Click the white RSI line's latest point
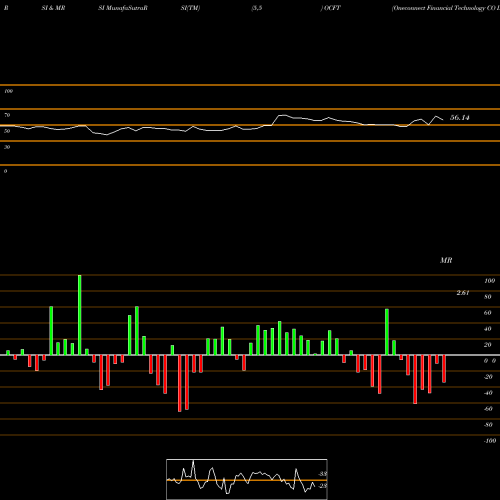The image size is (500, 500). pos(443,119)
